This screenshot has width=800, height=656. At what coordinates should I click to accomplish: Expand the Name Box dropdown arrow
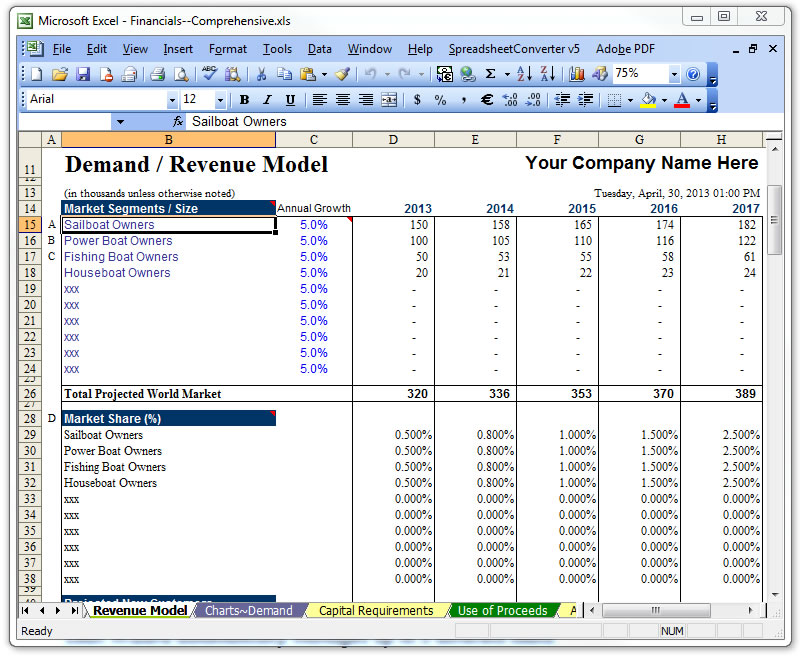coord(120,122)
